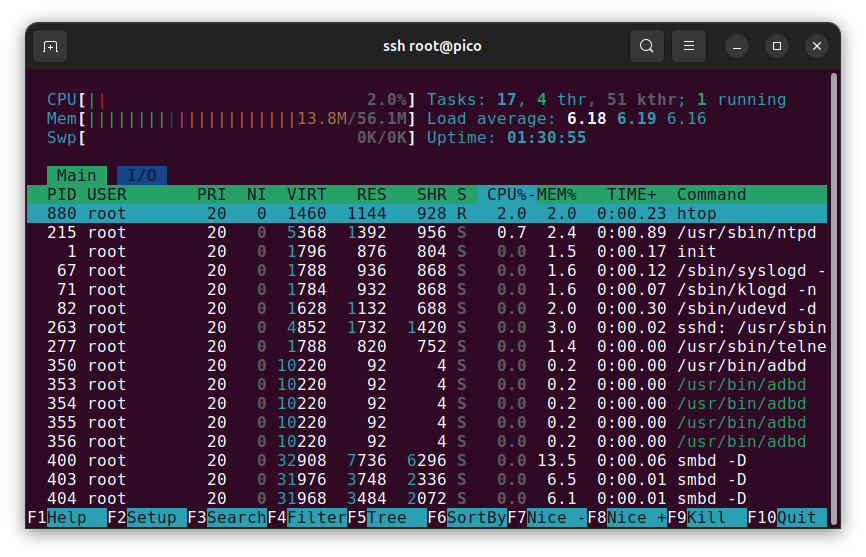Click the CPU usage meter bar

pos(231,100)
